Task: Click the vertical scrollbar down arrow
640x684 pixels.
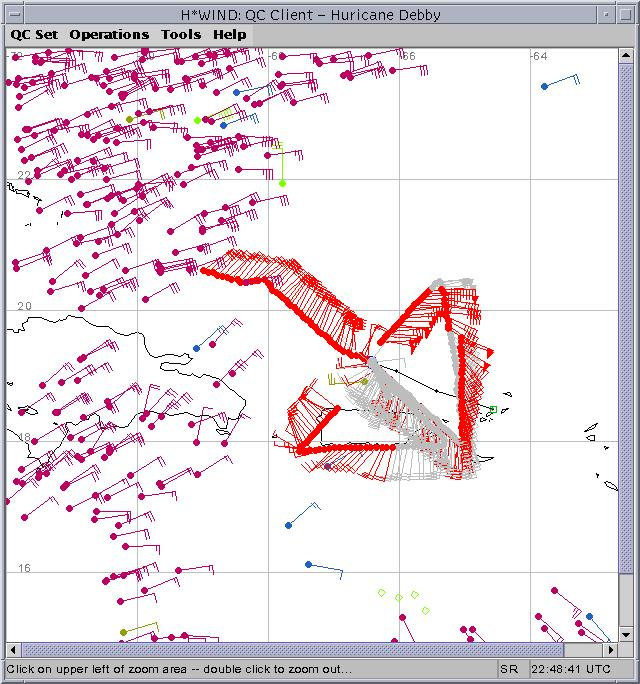Action: [628, 636]
